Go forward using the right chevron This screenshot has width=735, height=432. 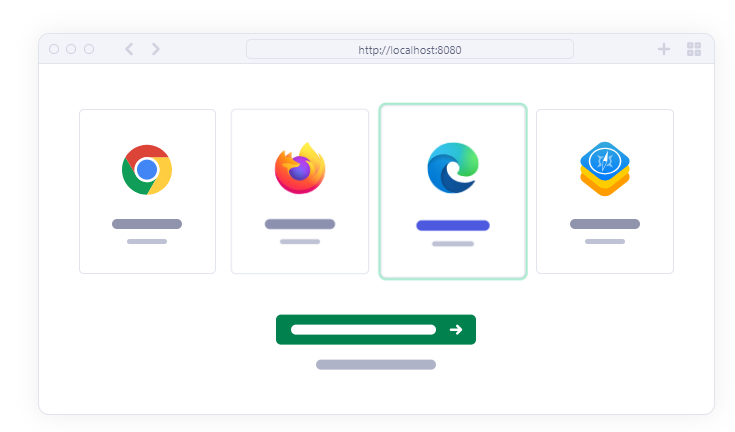(156, 49)
